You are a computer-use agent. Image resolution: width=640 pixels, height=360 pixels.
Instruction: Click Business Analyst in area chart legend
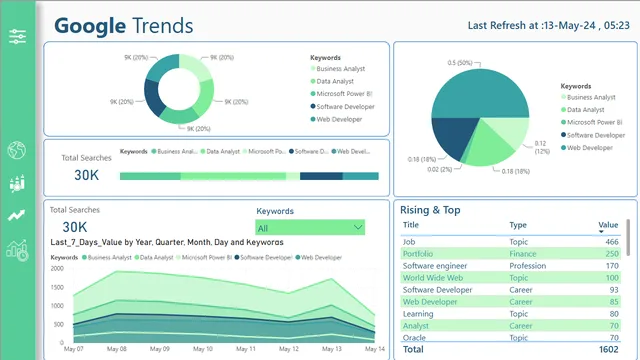click(107, 258)
